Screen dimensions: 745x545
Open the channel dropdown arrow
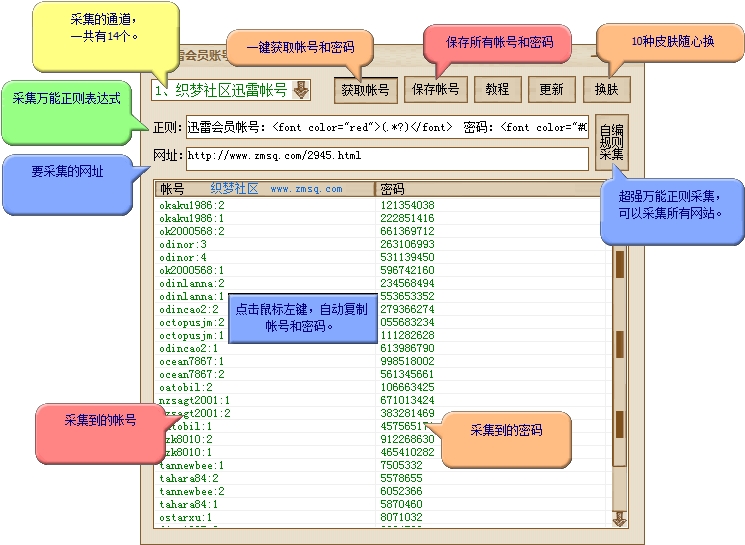pyautogui.click(x=301, y=90)
